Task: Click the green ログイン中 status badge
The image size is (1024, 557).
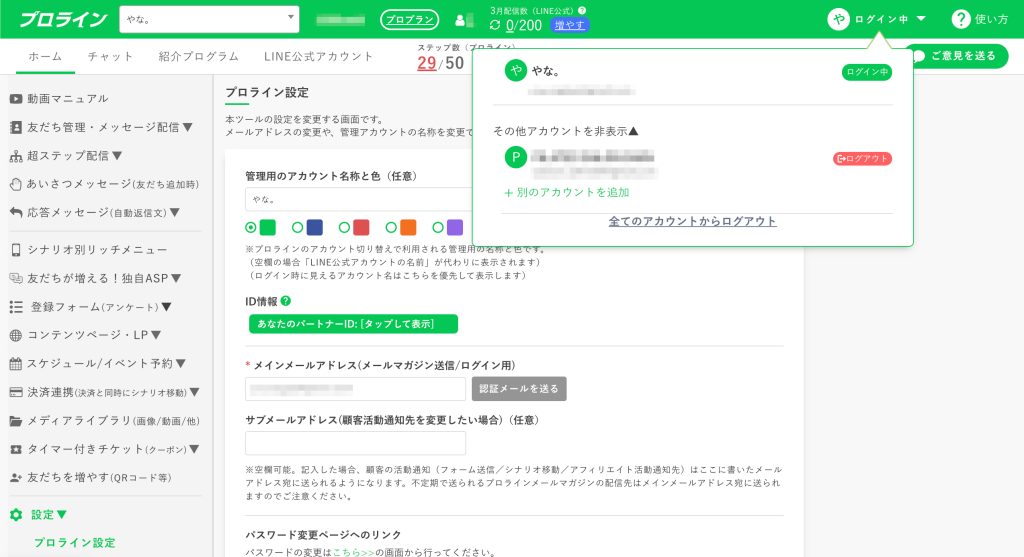Action: (867, 72)
